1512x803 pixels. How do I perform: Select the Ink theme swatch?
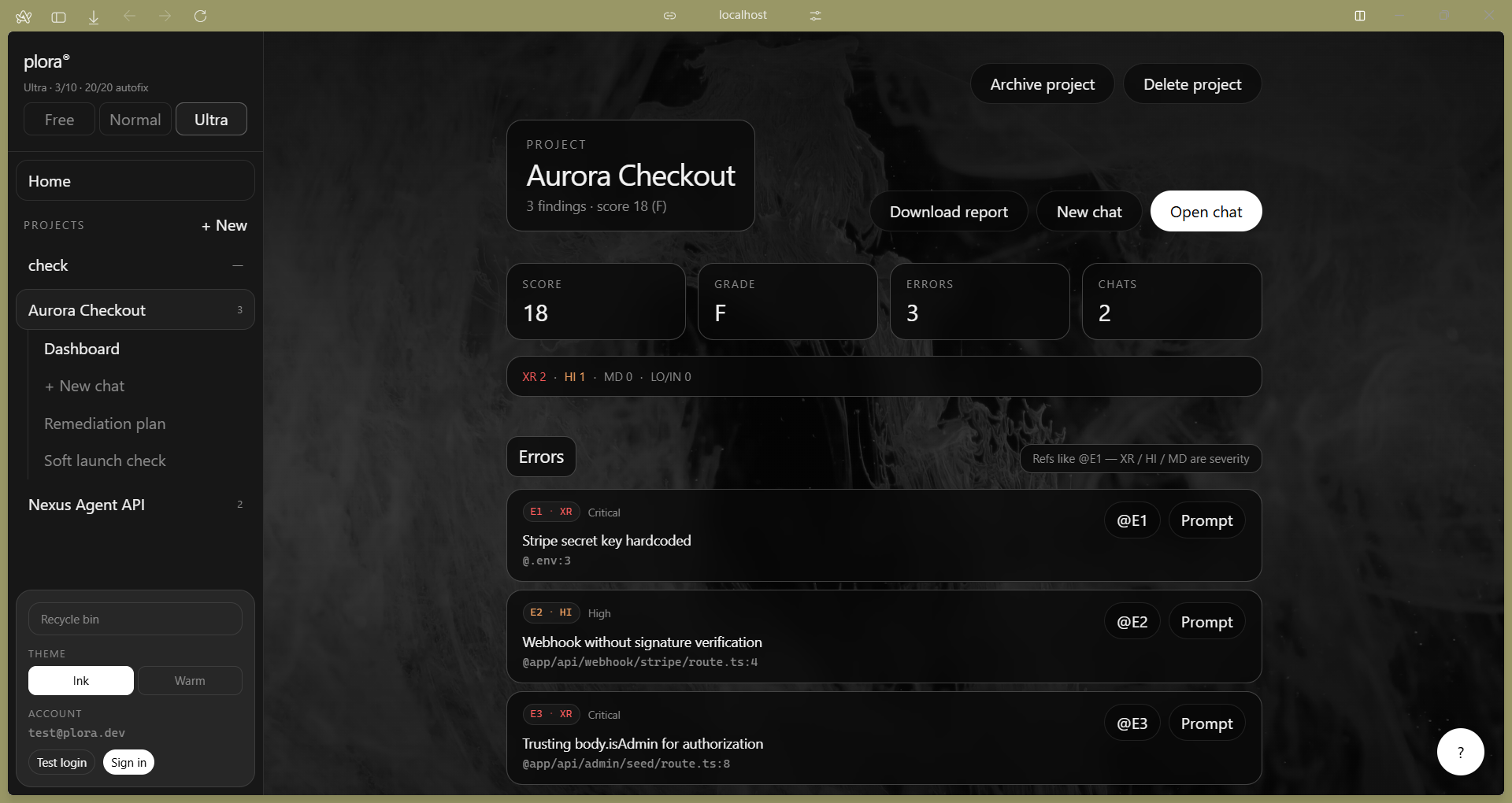81,681
